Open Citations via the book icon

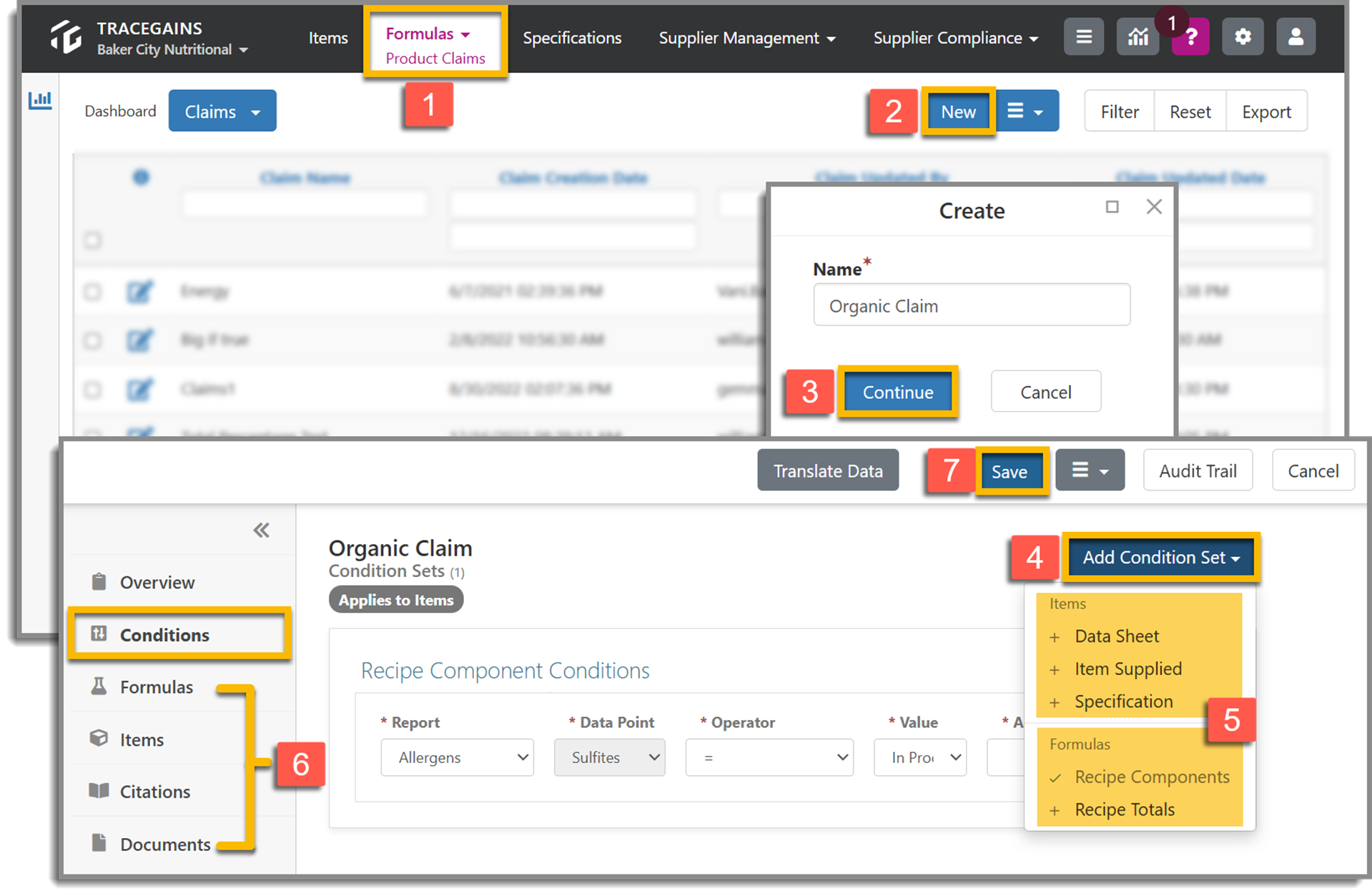99,791
